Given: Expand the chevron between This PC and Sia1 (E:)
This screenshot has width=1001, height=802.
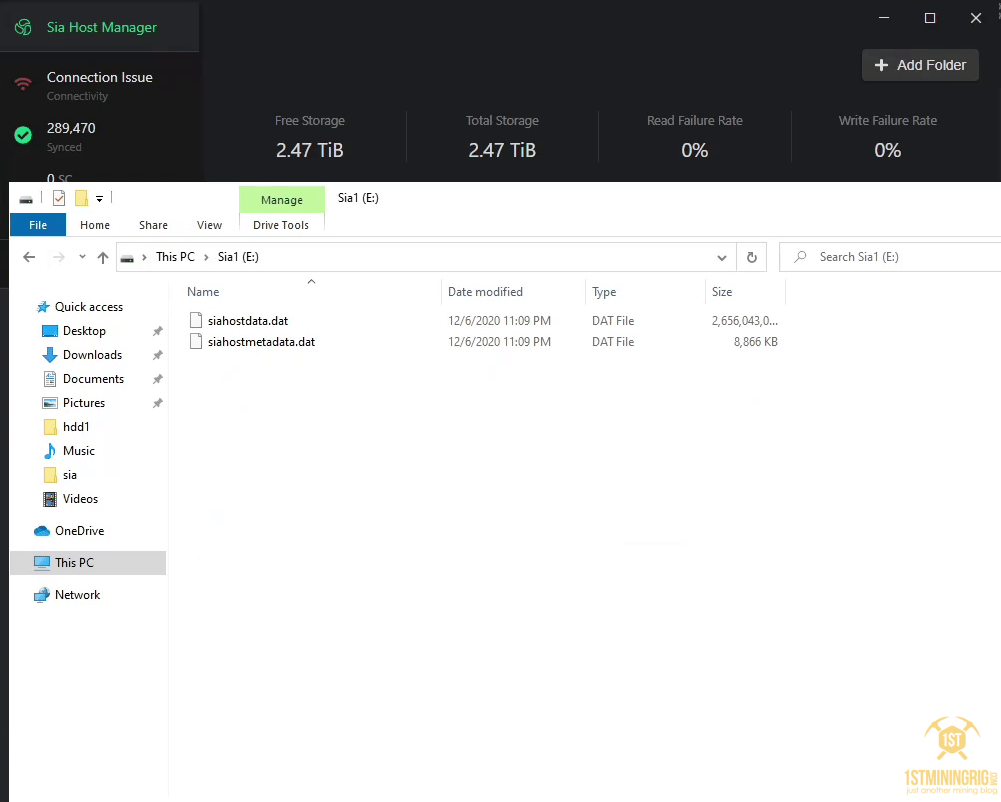Looking at the screenshot, I should (x=206, y=257).
